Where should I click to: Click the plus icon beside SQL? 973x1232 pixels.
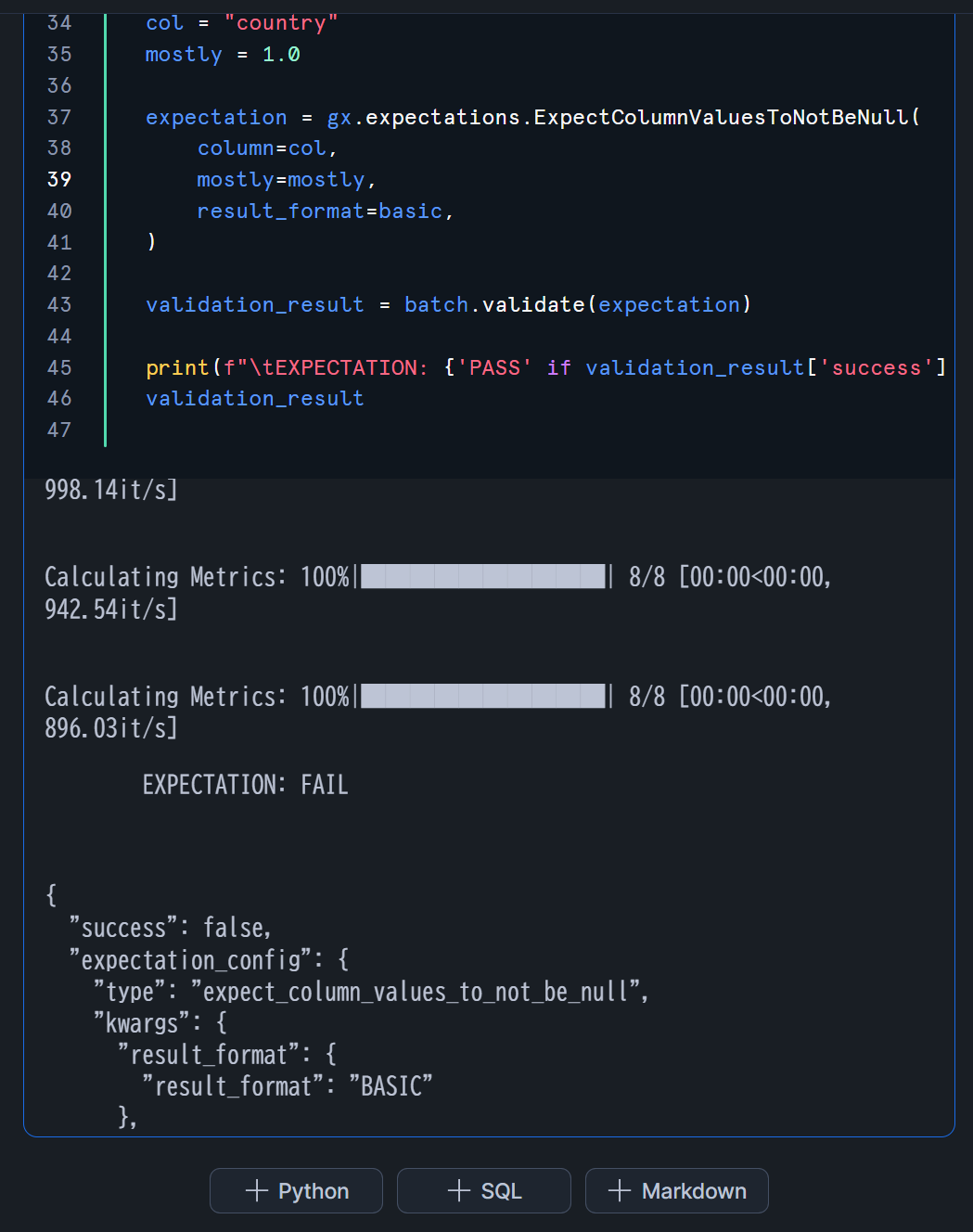(x=459, y=1190)
